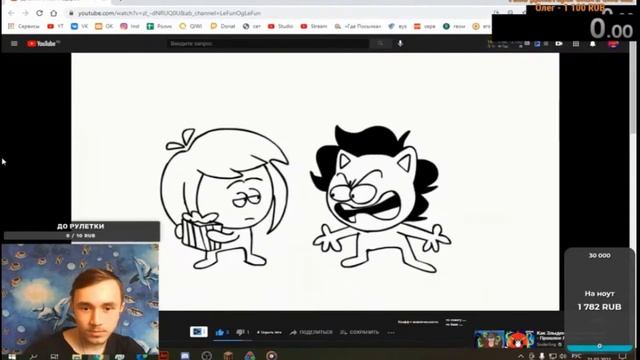Click the cartoon video player area
Viewport: 640px width, 360px height.
pyautogui.click(x=315, y=182)
